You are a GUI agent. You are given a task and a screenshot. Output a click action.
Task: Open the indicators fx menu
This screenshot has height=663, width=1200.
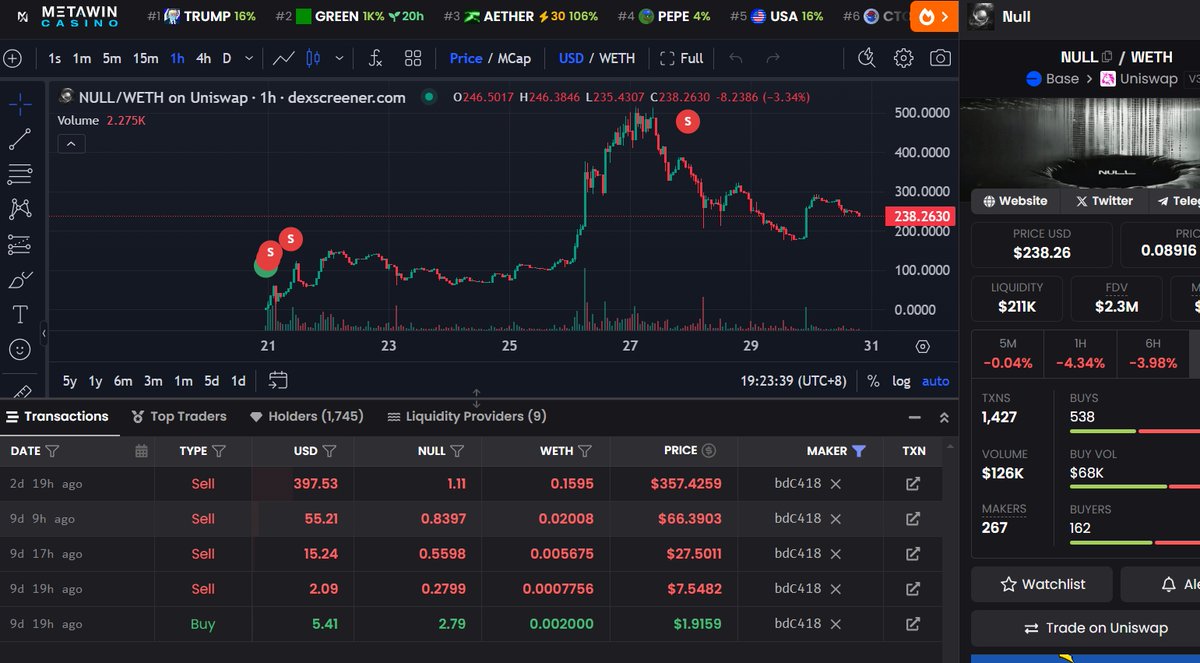pos(376,58)
